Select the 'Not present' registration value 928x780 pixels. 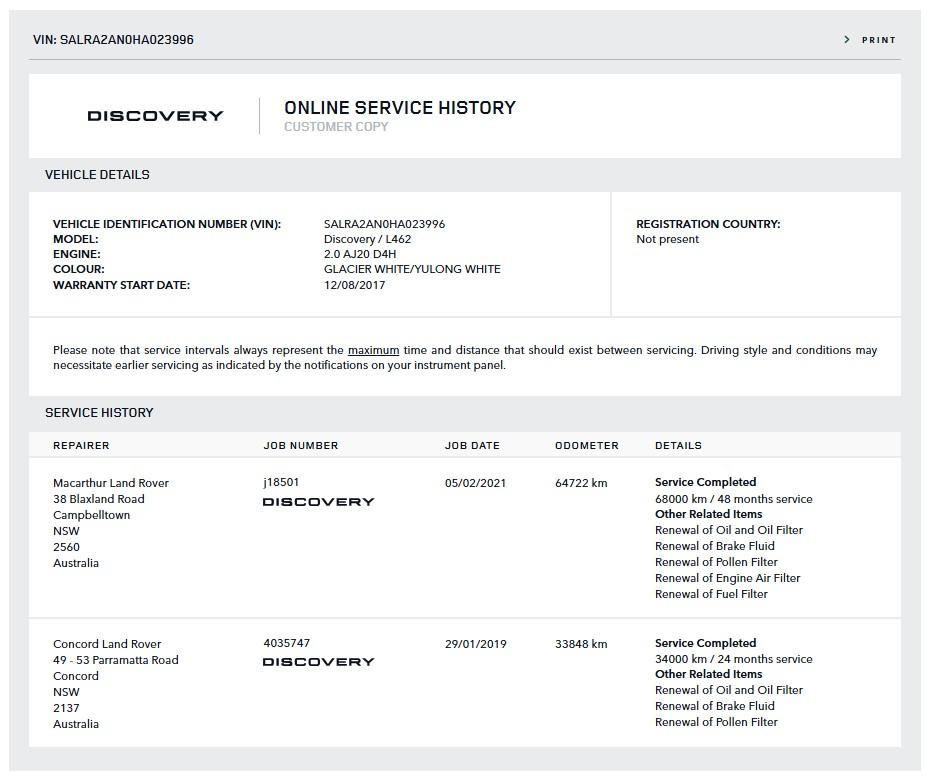[x=667, y=239]
